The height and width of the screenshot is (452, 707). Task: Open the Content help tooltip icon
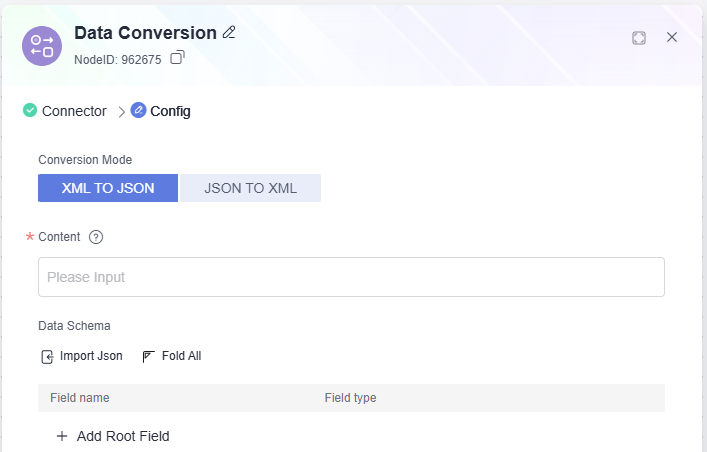pos(96,237)
